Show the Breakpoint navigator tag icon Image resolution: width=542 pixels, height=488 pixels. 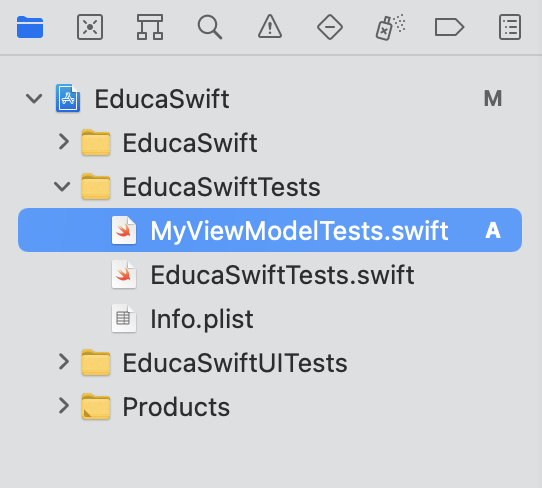(x=449, y=27)
